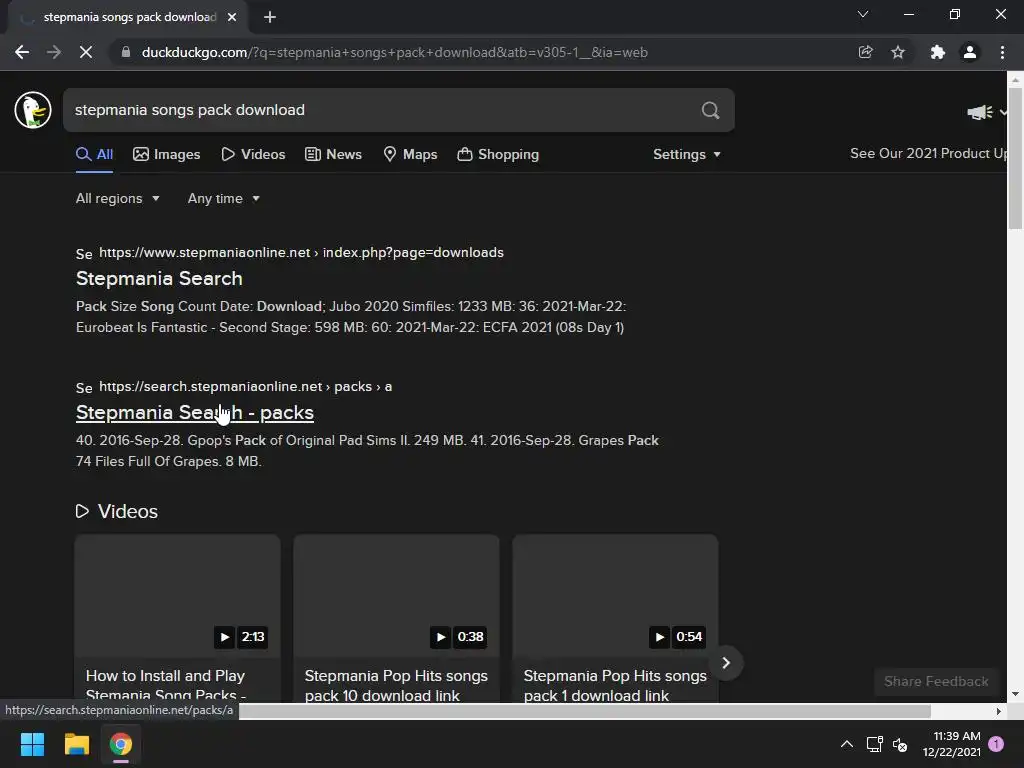Click the lock icon in address bar
The width and height of the screenshot is (1024, 768).
(x=126, y=52)
